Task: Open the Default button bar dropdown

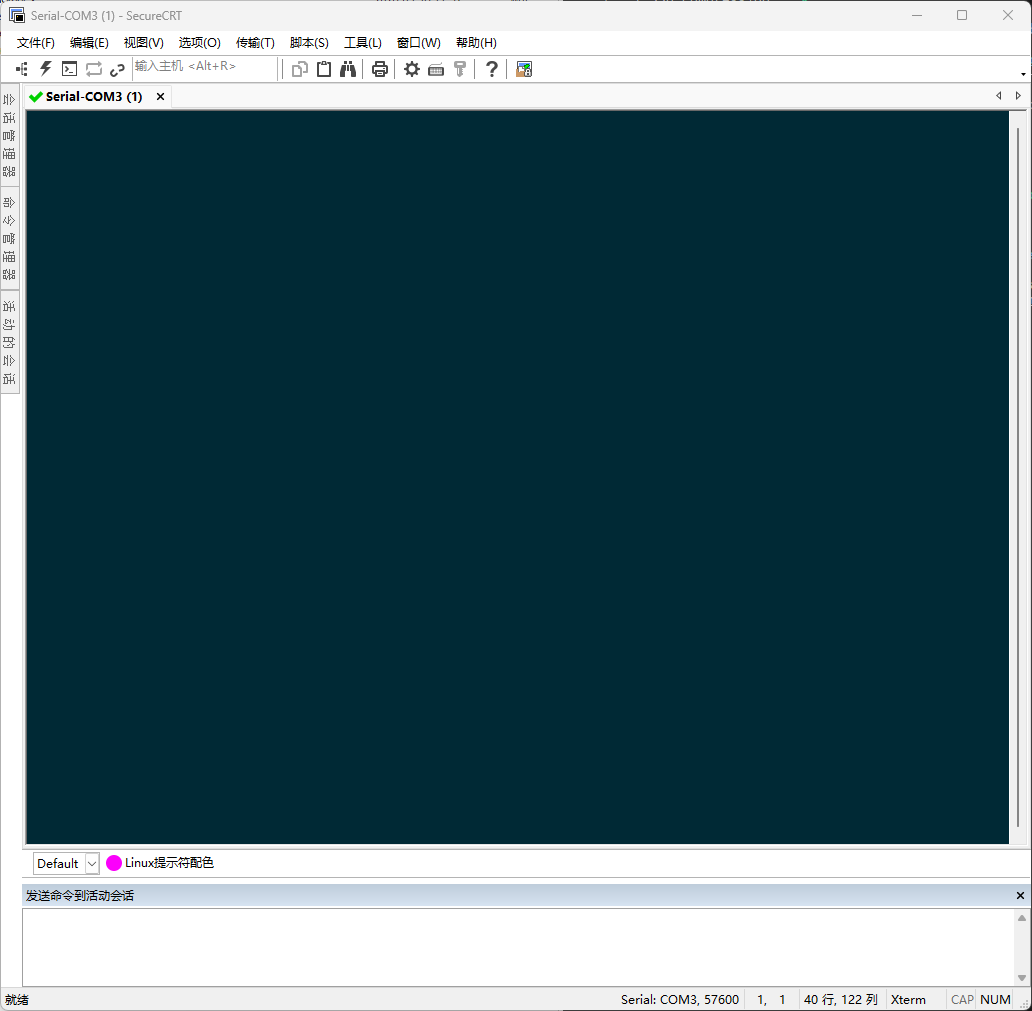Action: 92,864
